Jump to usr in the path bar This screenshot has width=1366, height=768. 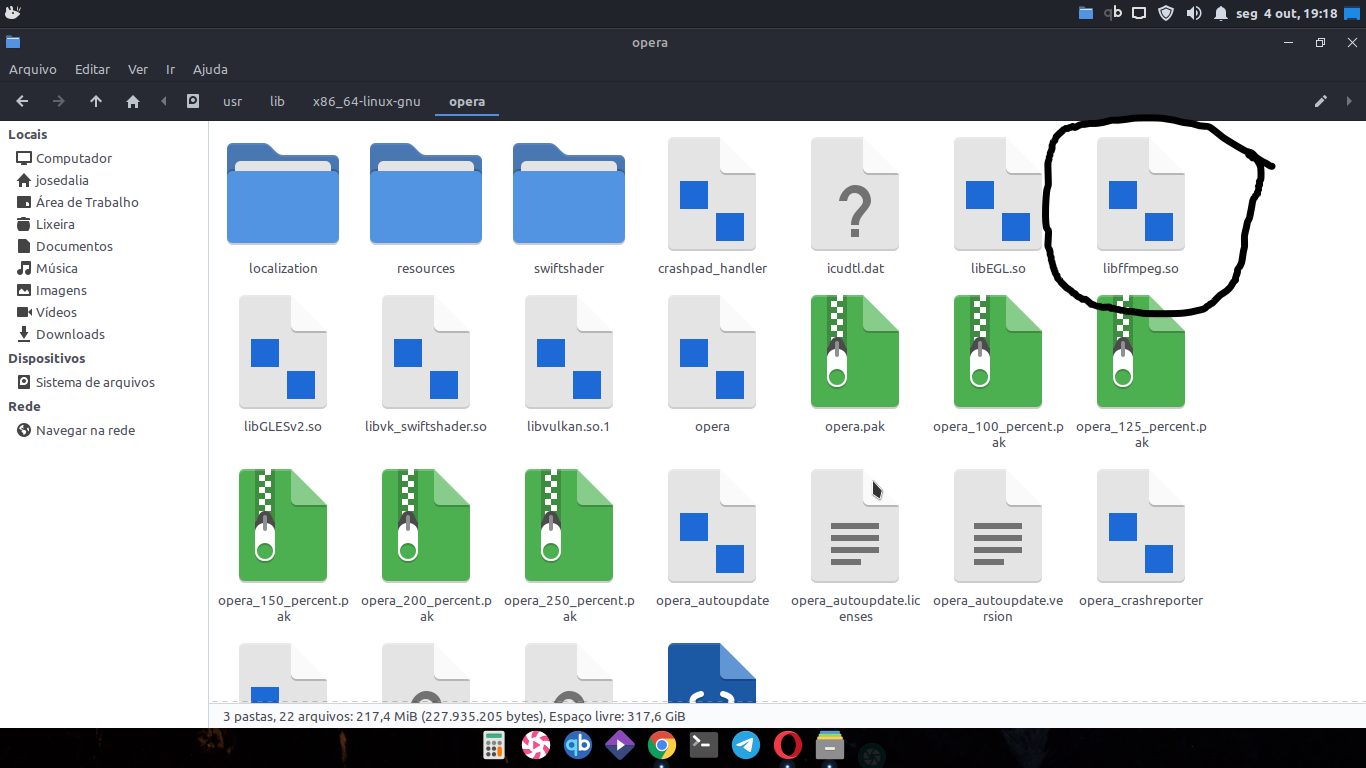(232, 101)
